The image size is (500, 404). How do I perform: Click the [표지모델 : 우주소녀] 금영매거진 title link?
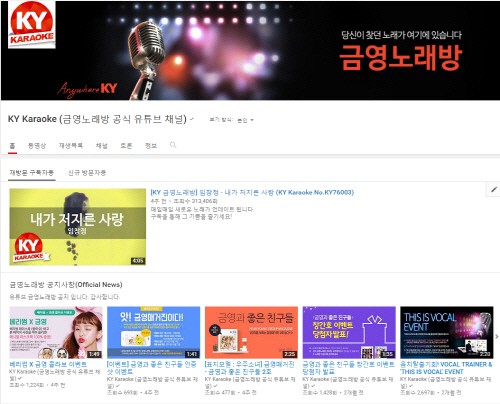pos(249,368)
